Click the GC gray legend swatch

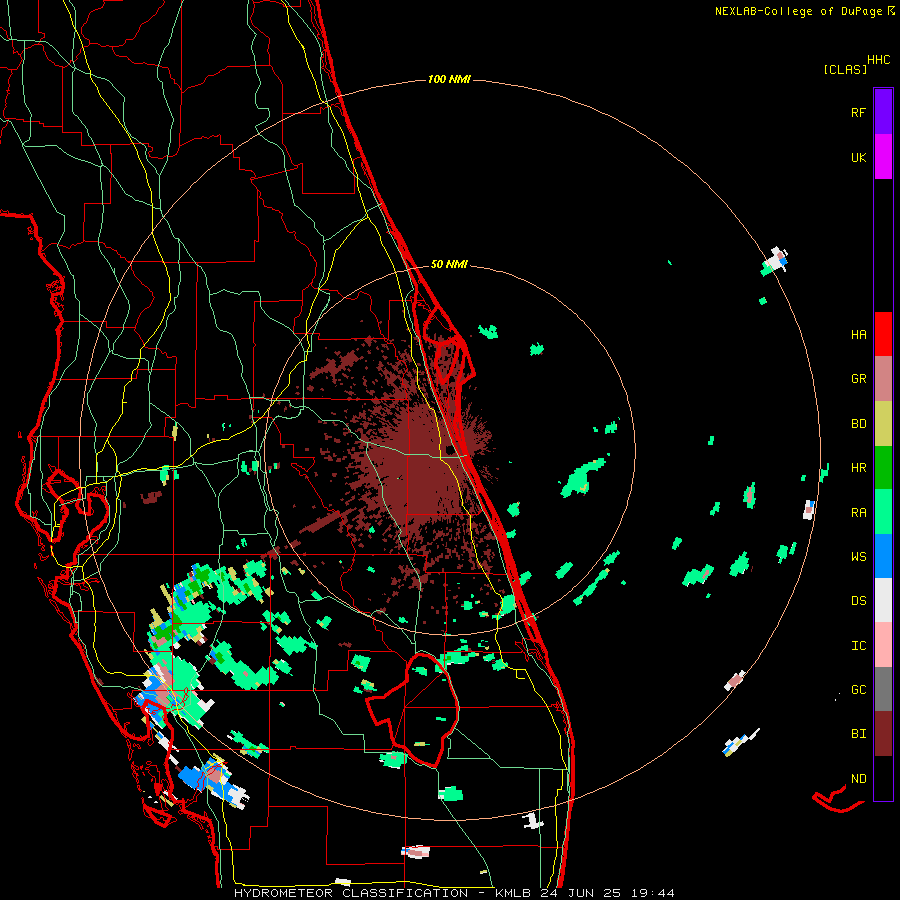(x=883, y=689)
